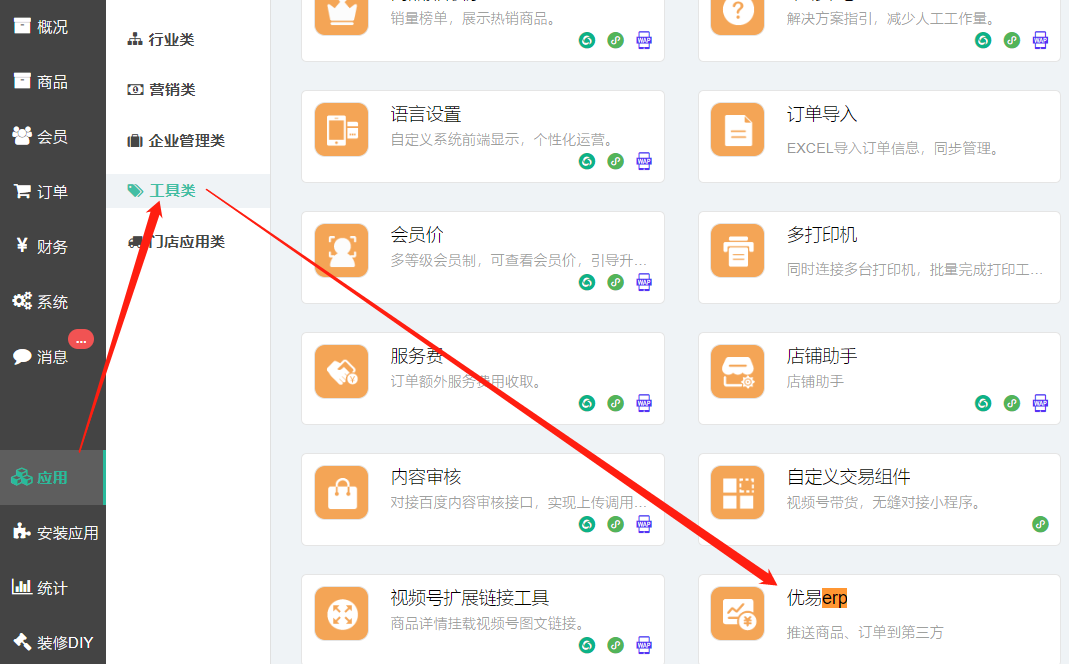Select the 营销类 category
The height and width of the screenshot is (664, 1069).
(162, 89)
